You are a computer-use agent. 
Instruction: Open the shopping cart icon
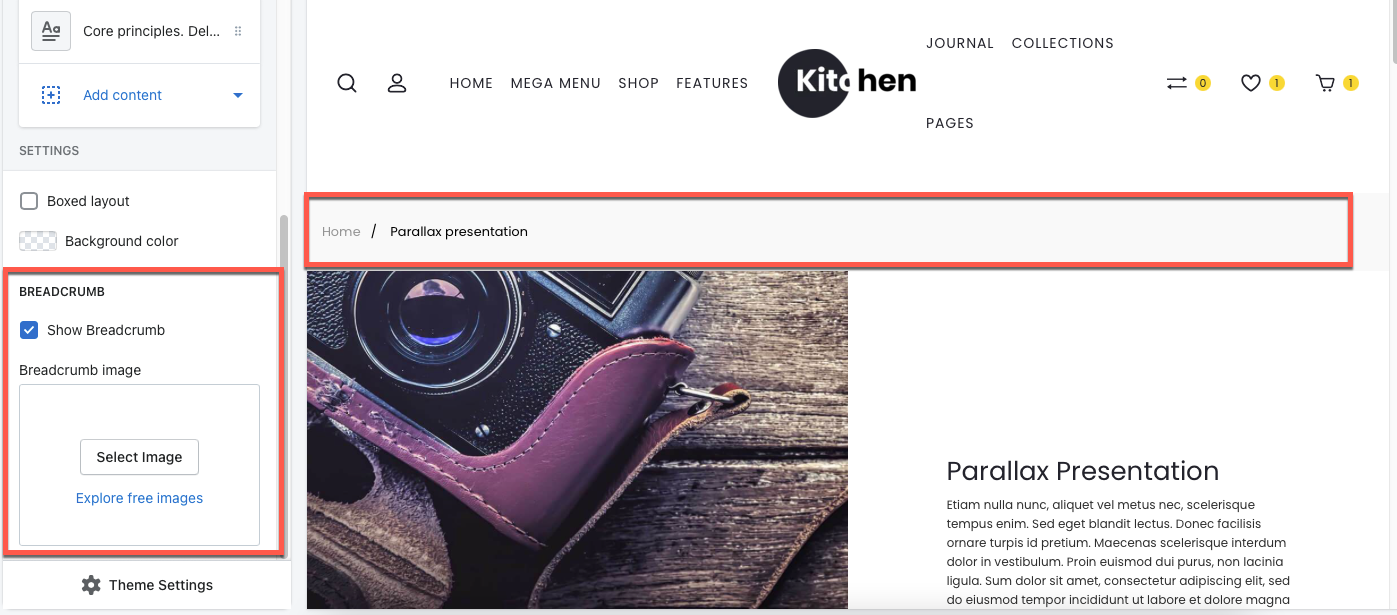1325,83
